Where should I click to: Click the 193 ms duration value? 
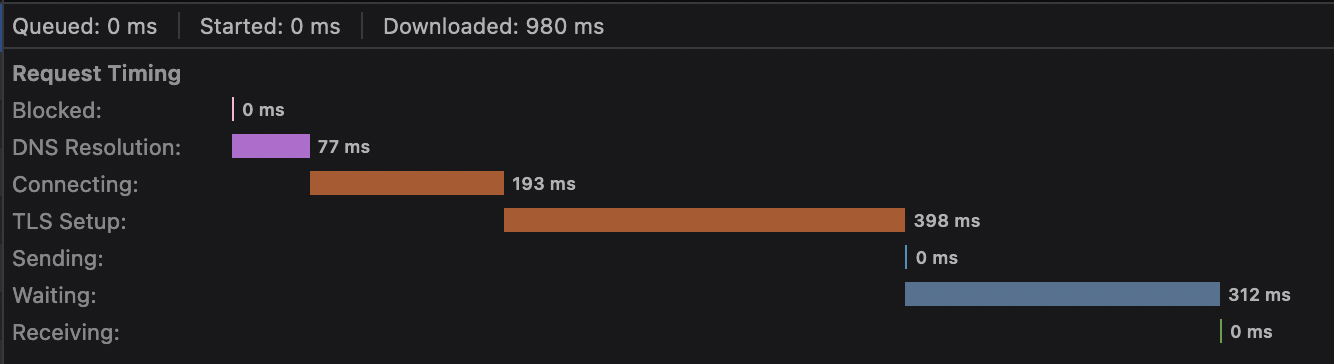[544, 184]
